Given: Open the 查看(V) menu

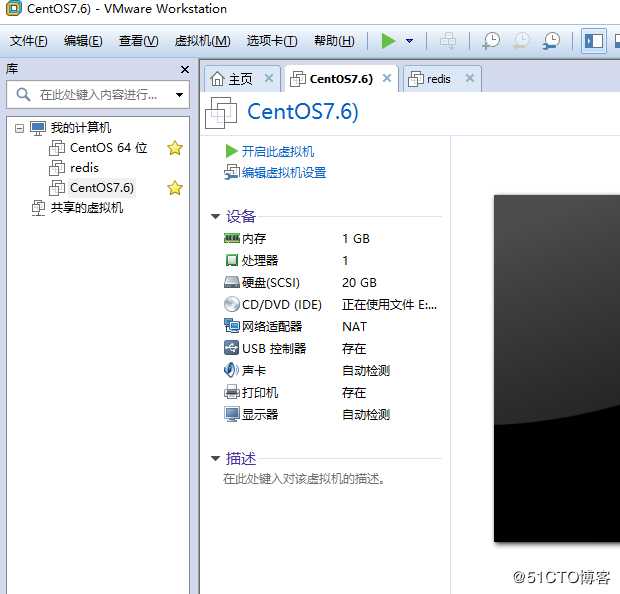Looking at the screenshot, I should (x=139, y=41).
